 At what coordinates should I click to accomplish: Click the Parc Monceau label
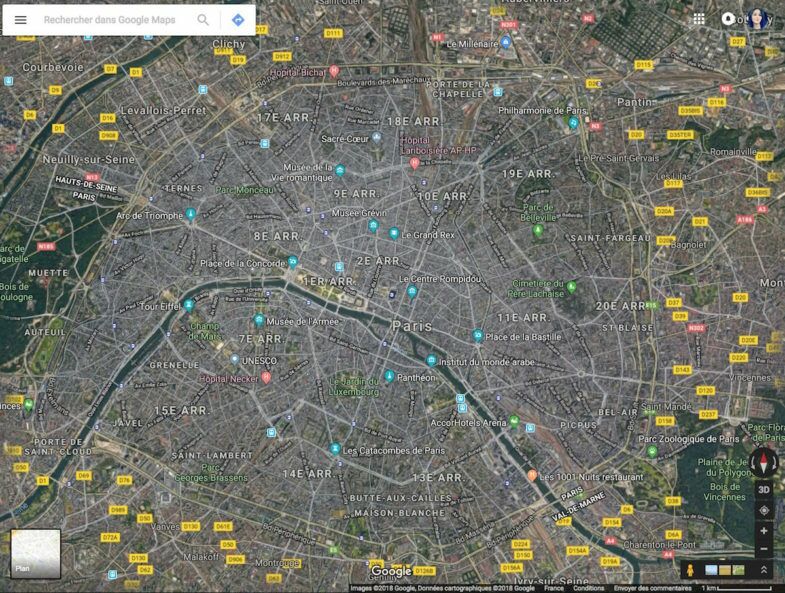click(245, 190)
